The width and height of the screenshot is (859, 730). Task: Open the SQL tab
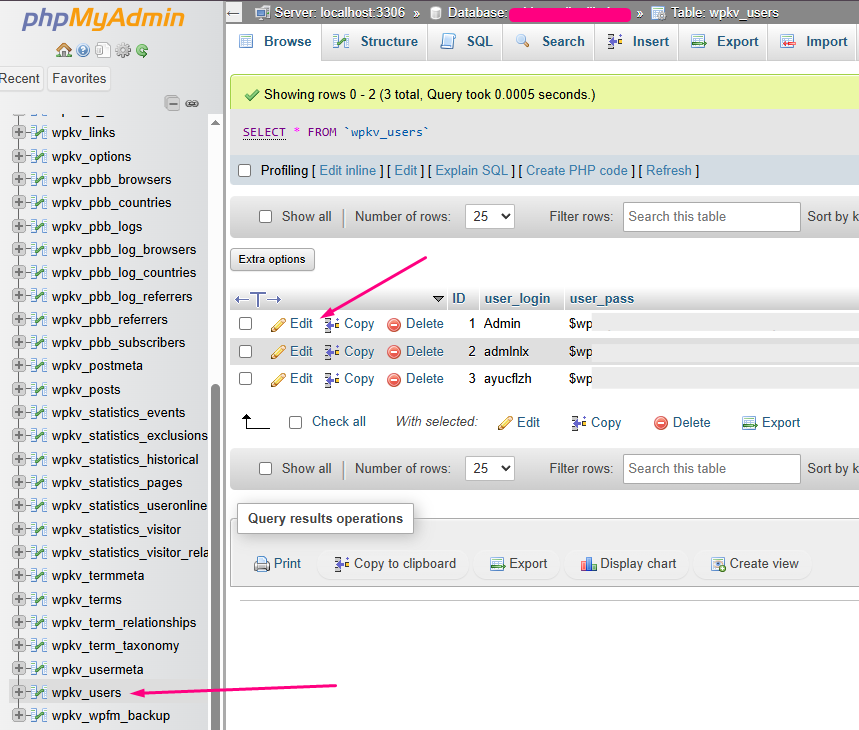[x=469, y=41]
